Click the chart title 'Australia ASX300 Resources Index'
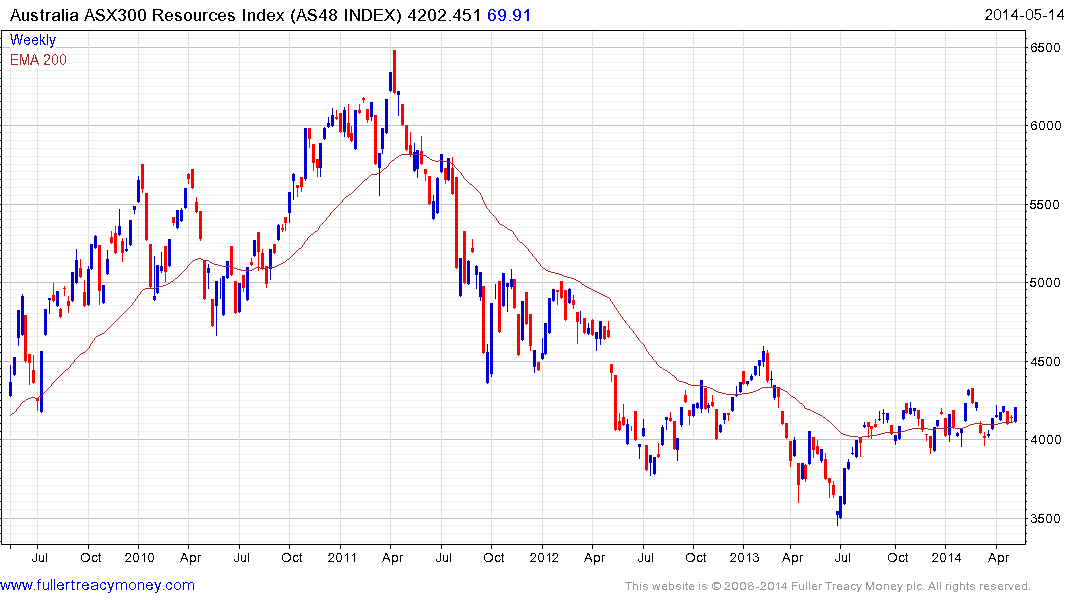The width and height of the screenshot is (1075, 600). (x=147, y=15)
